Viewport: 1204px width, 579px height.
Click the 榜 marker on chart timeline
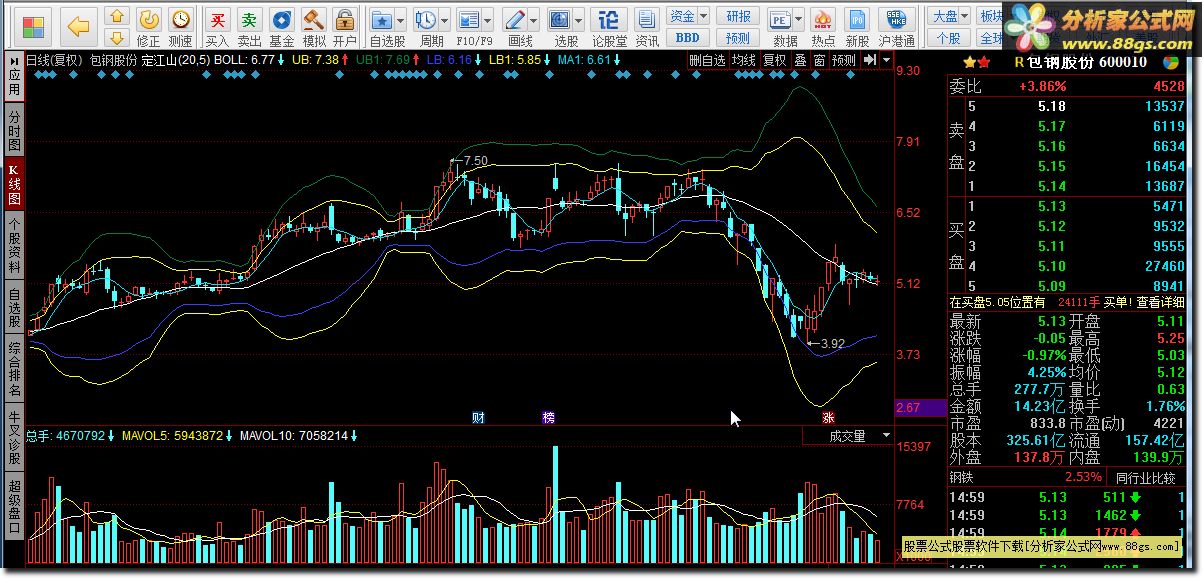[x=548, y=417]
